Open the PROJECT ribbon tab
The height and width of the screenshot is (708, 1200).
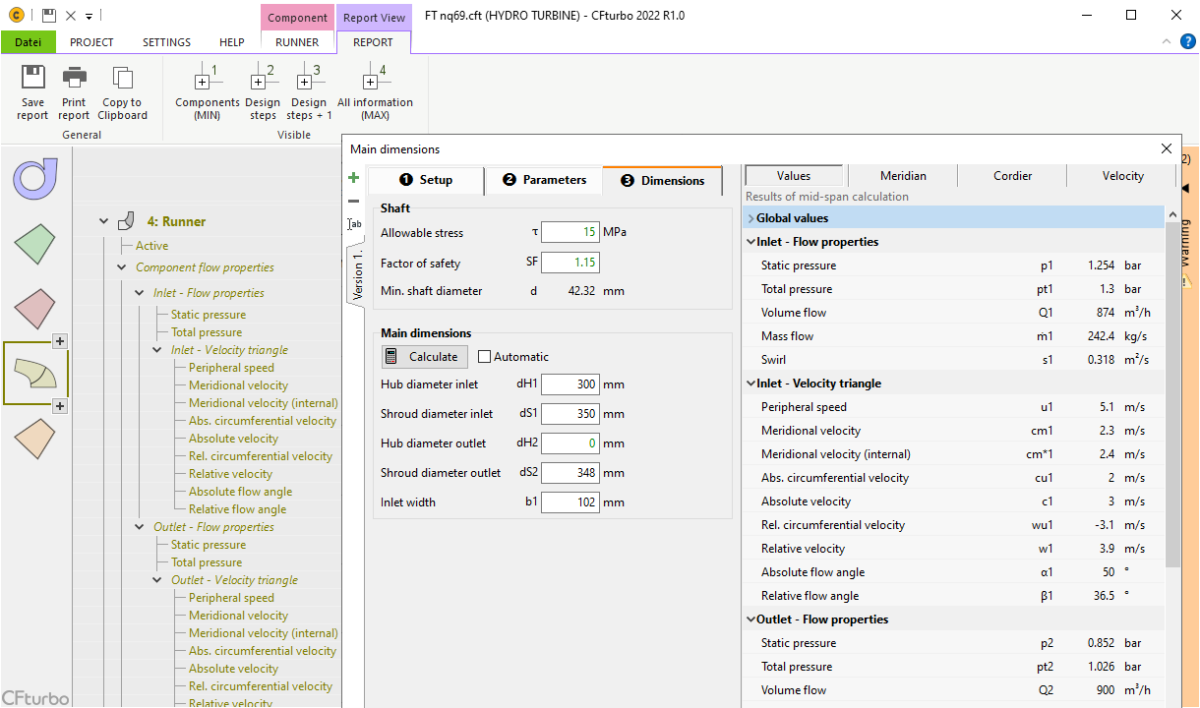92,42
